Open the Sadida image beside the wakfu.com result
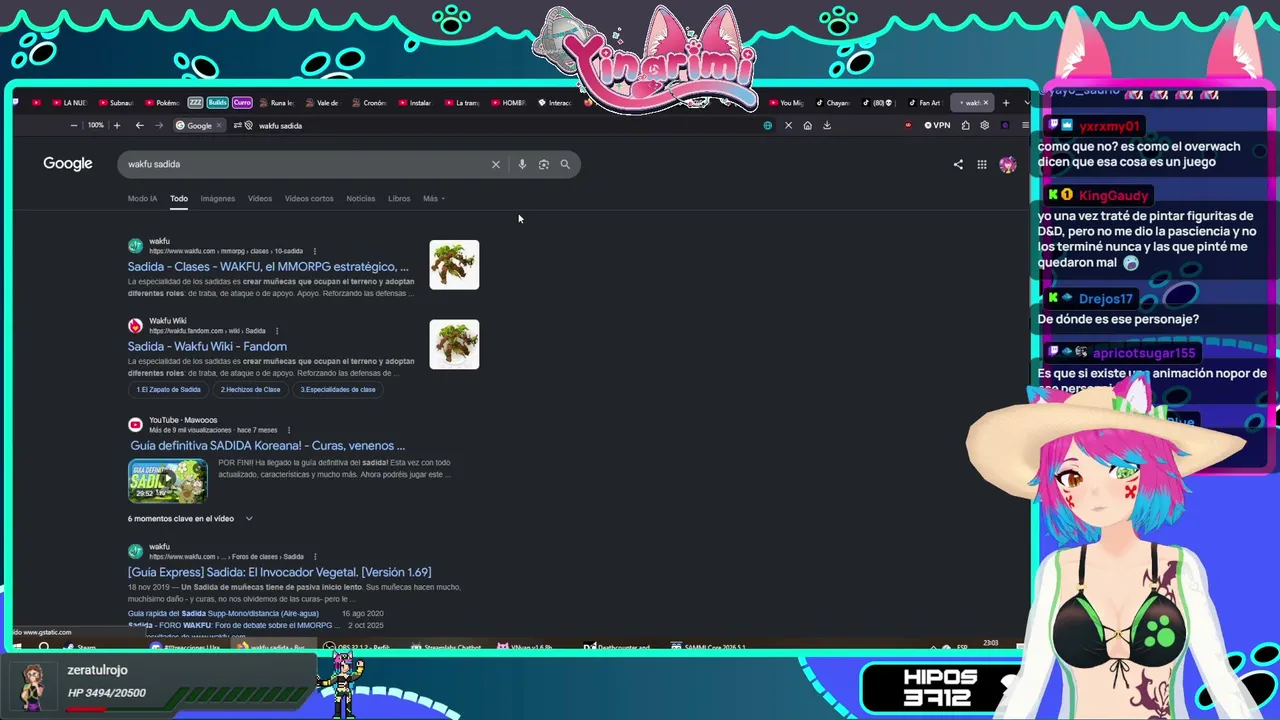 454,265
